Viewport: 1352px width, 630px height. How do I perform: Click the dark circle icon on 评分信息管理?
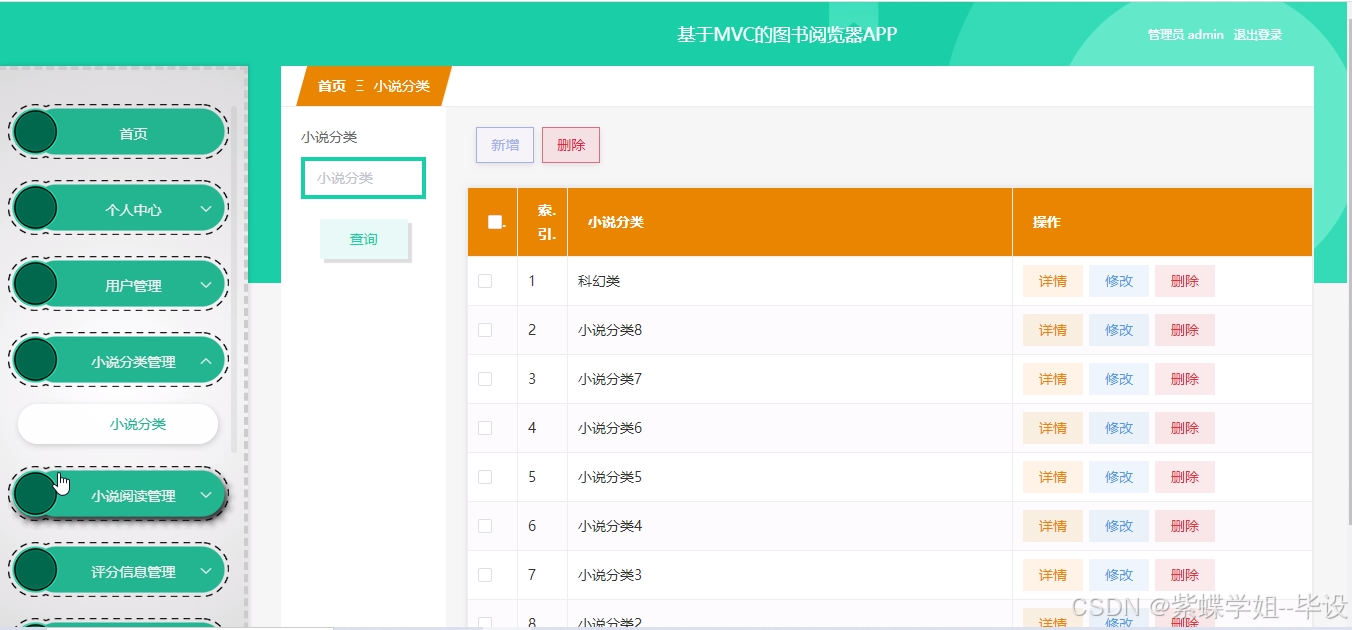click(36, 572)
